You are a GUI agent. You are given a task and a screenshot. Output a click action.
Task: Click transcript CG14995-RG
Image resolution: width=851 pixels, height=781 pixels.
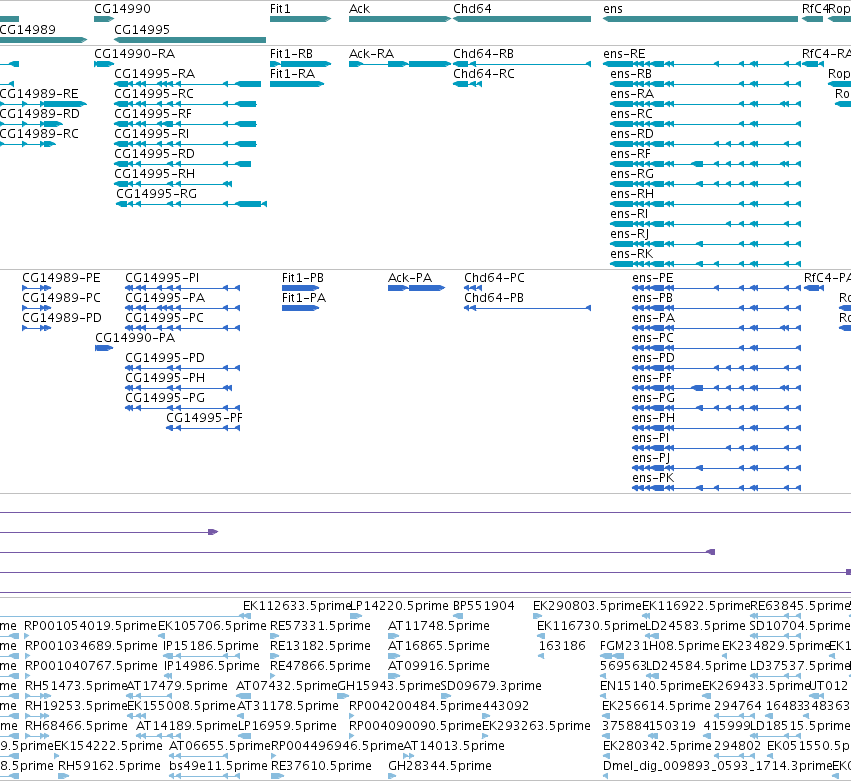(157, 194)
